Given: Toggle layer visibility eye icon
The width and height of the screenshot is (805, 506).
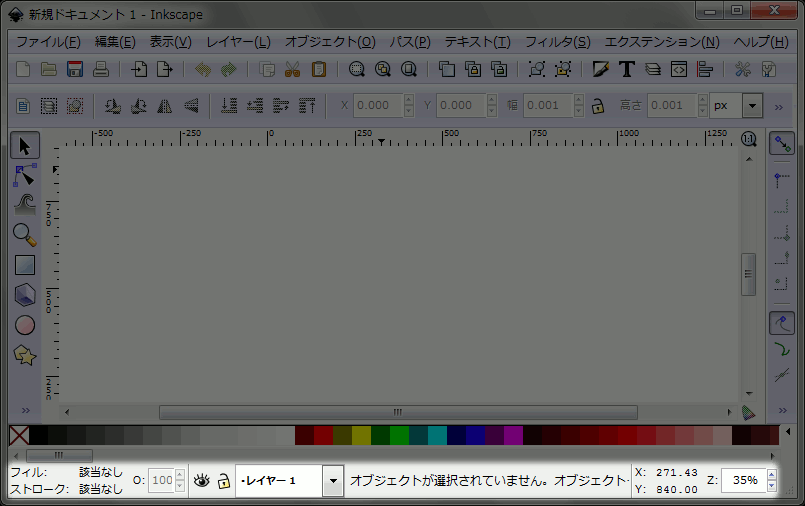Looking at the screenshot, I should 202,481.
